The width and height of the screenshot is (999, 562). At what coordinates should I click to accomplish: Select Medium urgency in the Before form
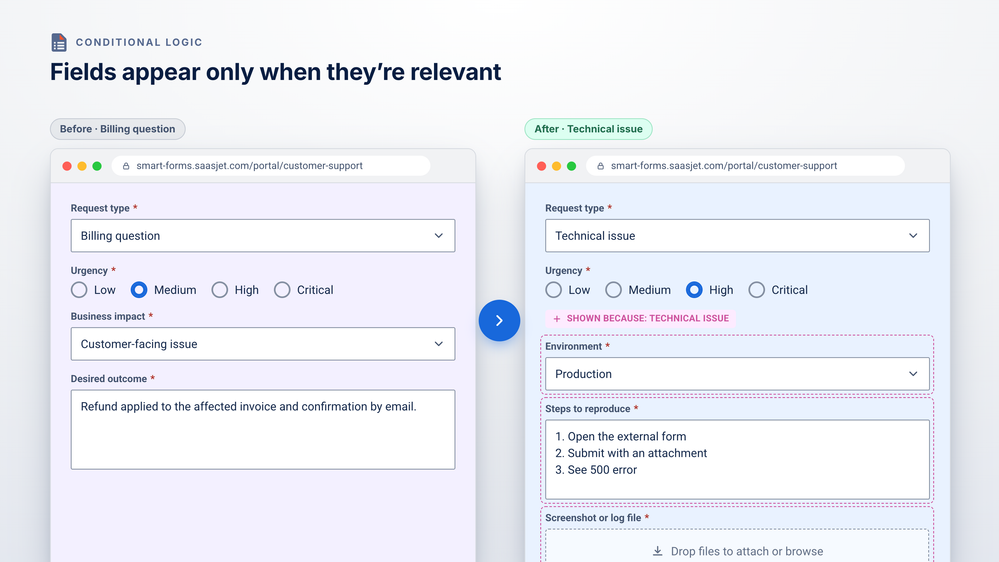click(139, 290)
